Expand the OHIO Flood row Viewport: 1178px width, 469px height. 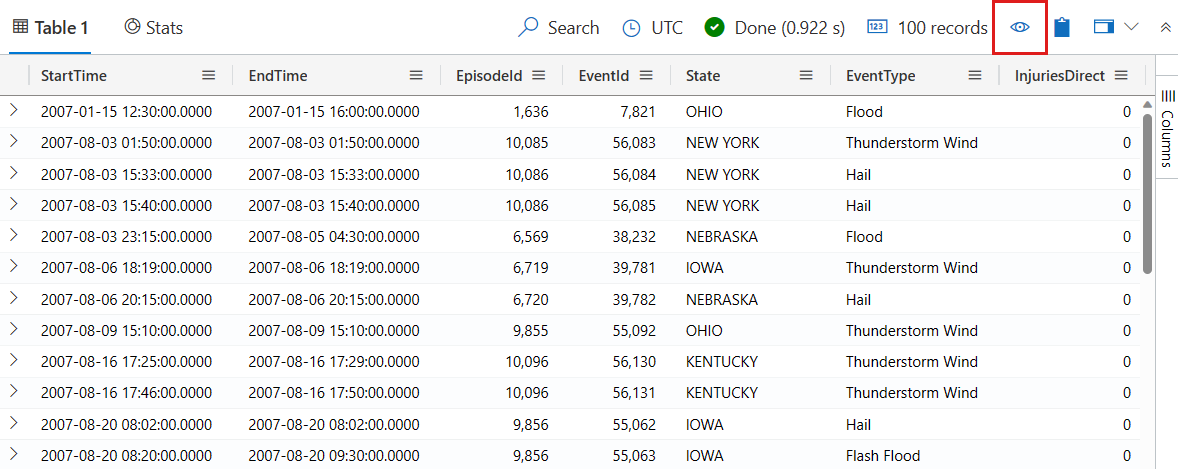14,111
